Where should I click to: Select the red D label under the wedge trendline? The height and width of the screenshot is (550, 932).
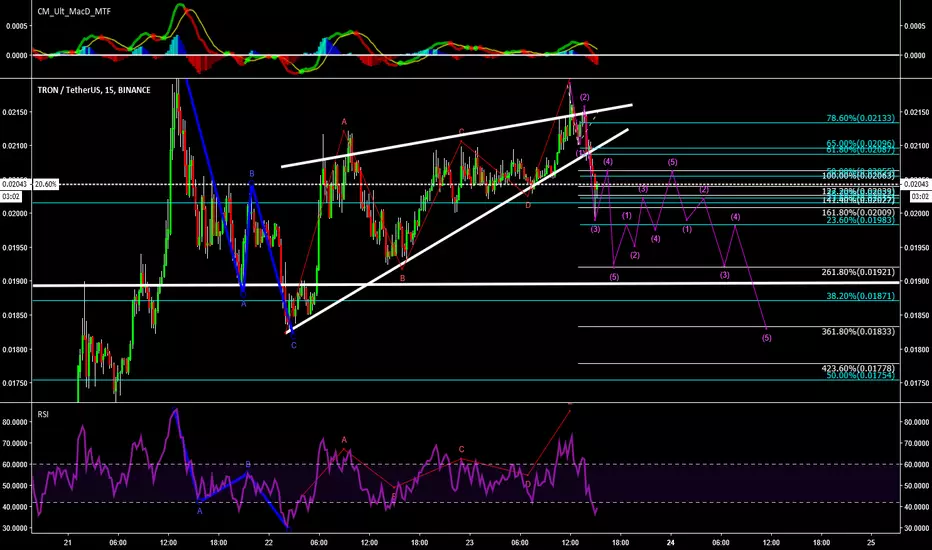(x=528, y=205)
